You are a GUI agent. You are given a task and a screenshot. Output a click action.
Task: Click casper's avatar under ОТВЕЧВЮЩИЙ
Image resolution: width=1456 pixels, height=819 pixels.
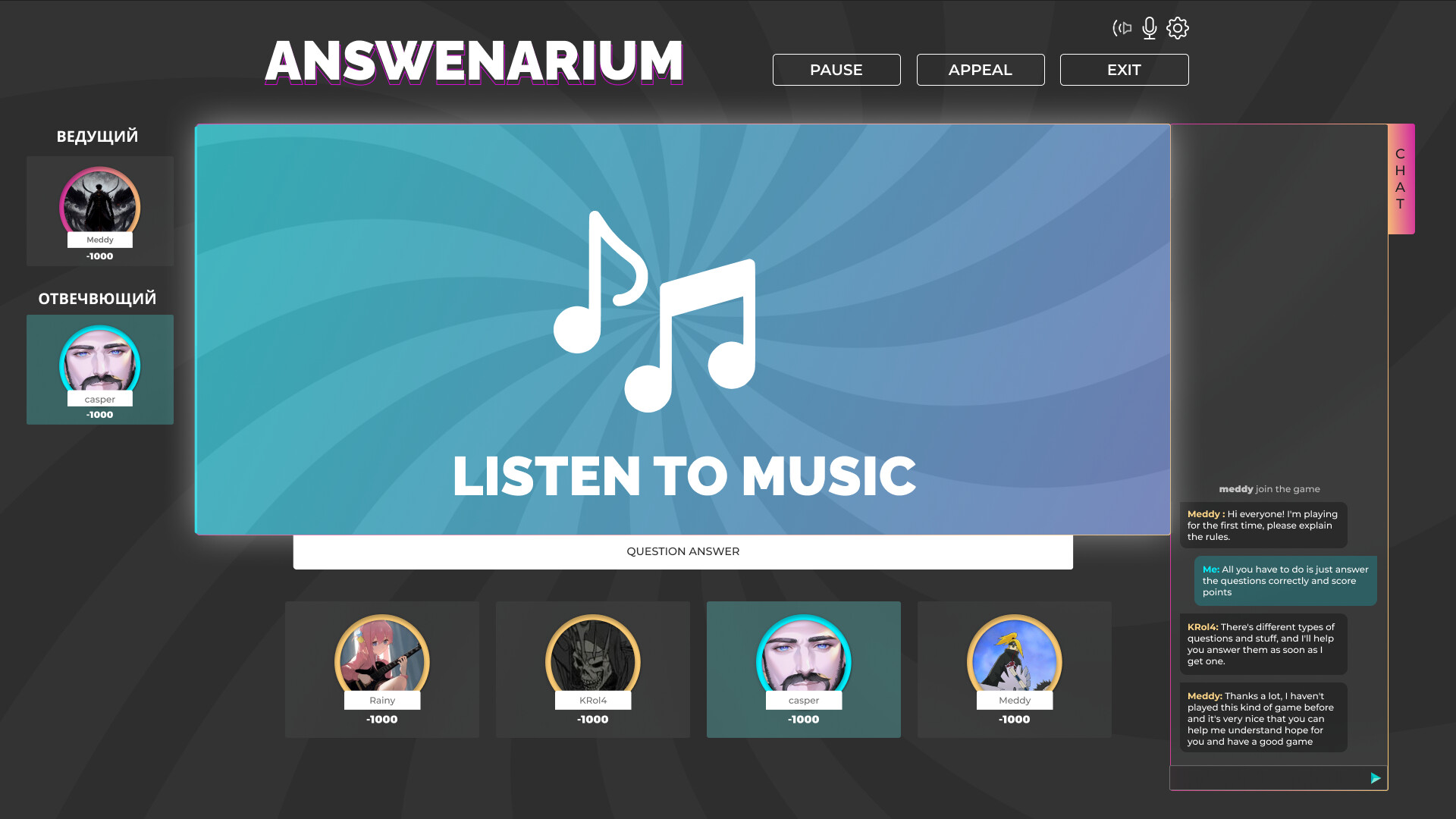[x=100, y=361]
